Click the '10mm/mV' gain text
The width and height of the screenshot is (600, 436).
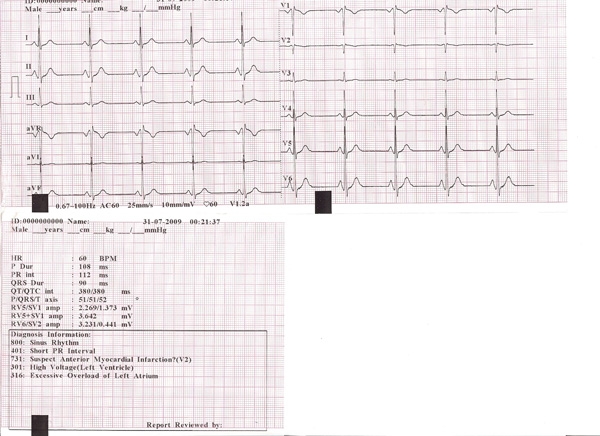click(178, 205)
